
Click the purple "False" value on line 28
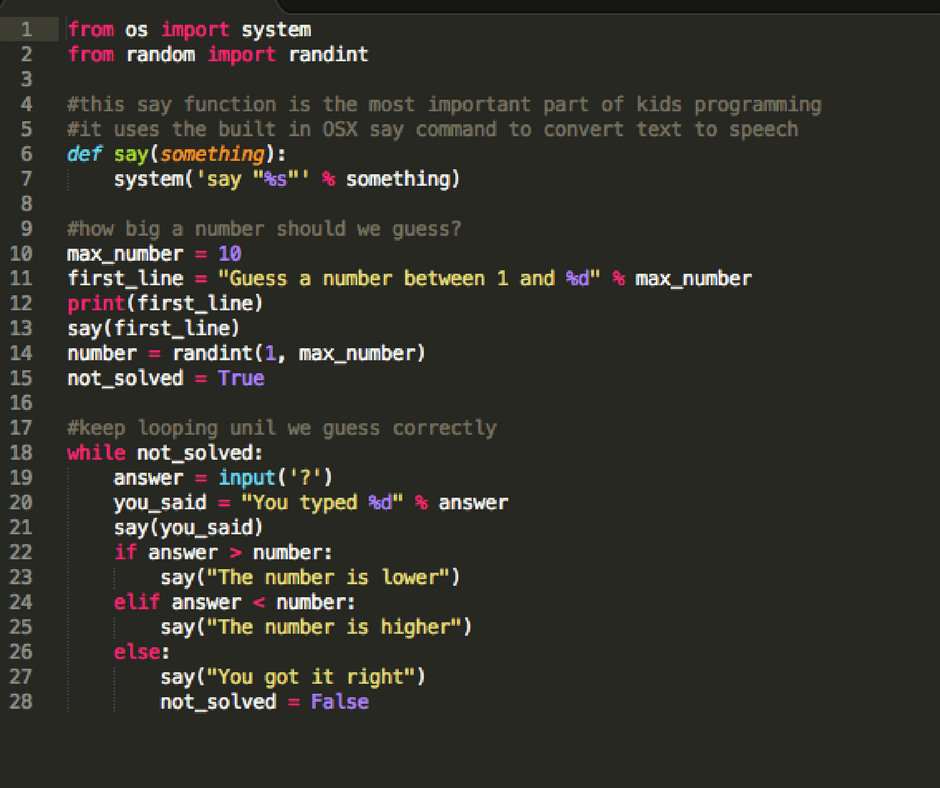click(340, 701)
